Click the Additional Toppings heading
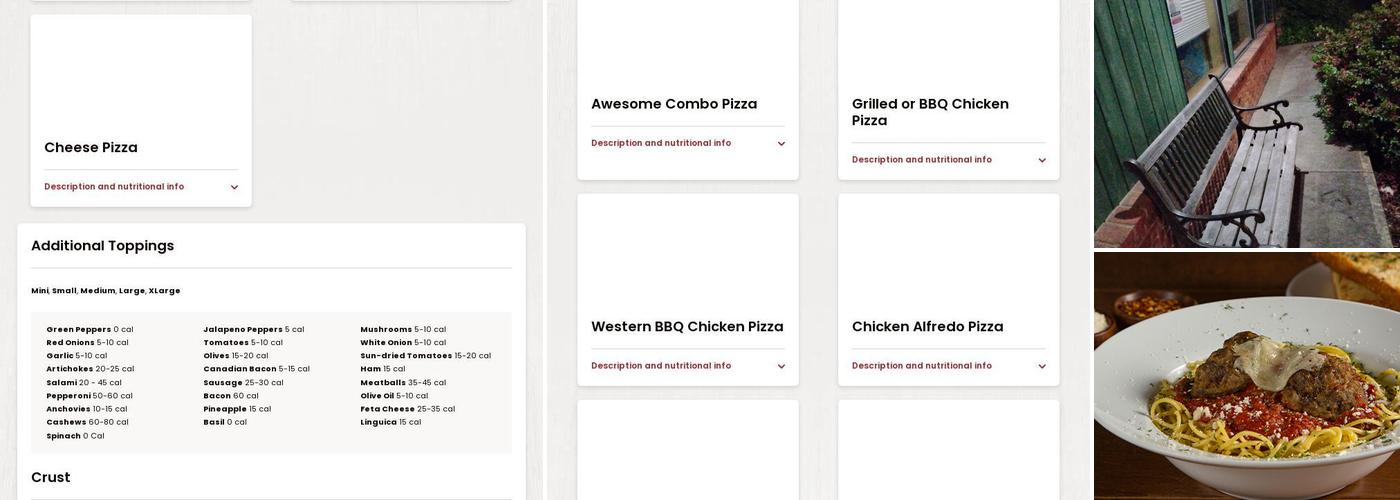 tap(103, 246)
